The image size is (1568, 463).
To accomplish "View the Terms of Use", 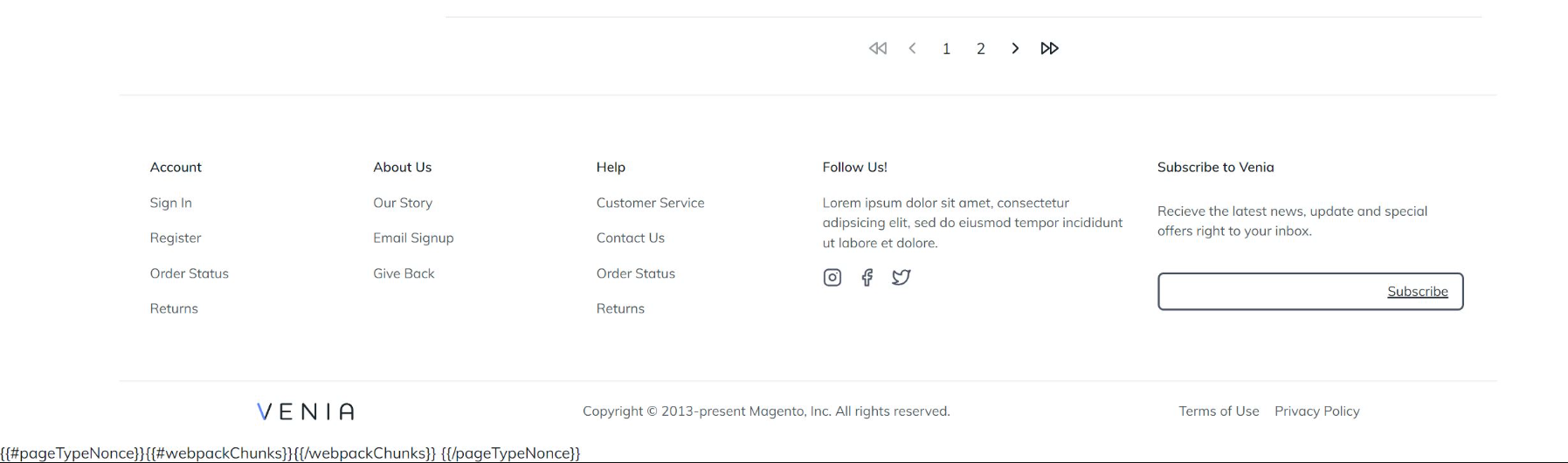I will tap(1219, 411).
